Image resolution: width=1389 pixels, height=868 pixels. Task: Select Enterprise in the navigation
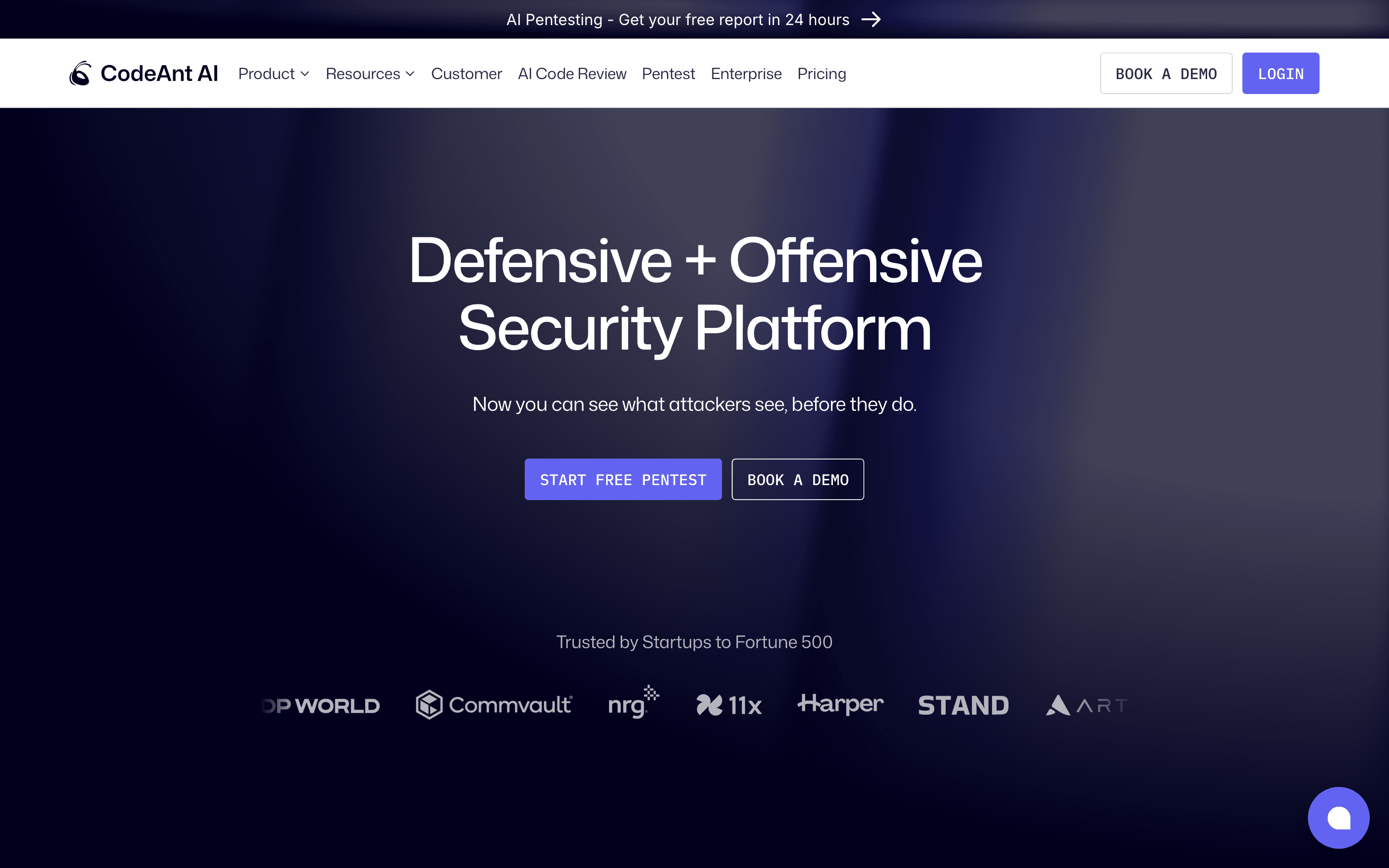[746, 73]
